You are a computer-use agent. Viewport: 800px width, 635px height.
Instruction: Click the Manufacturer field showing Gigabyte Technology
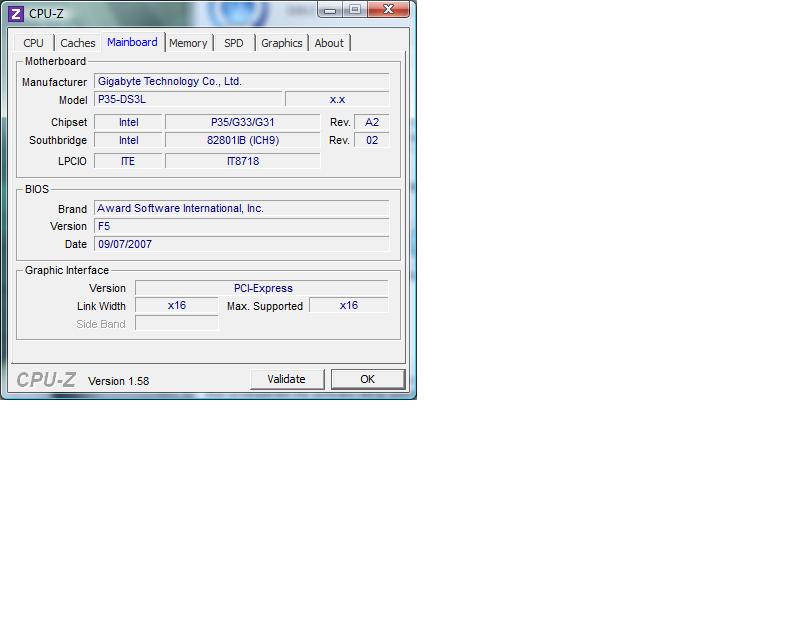pos(241,81)
